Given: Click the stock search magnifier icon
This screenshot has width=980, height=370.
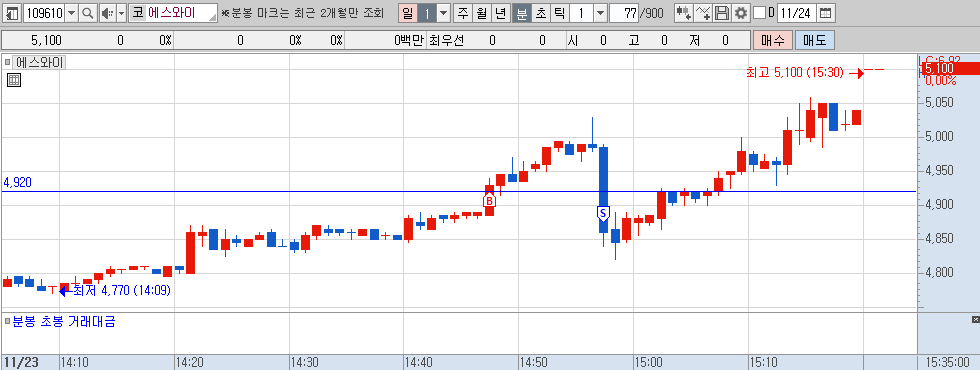Looking at the screenshot, I should coord(88,12).
